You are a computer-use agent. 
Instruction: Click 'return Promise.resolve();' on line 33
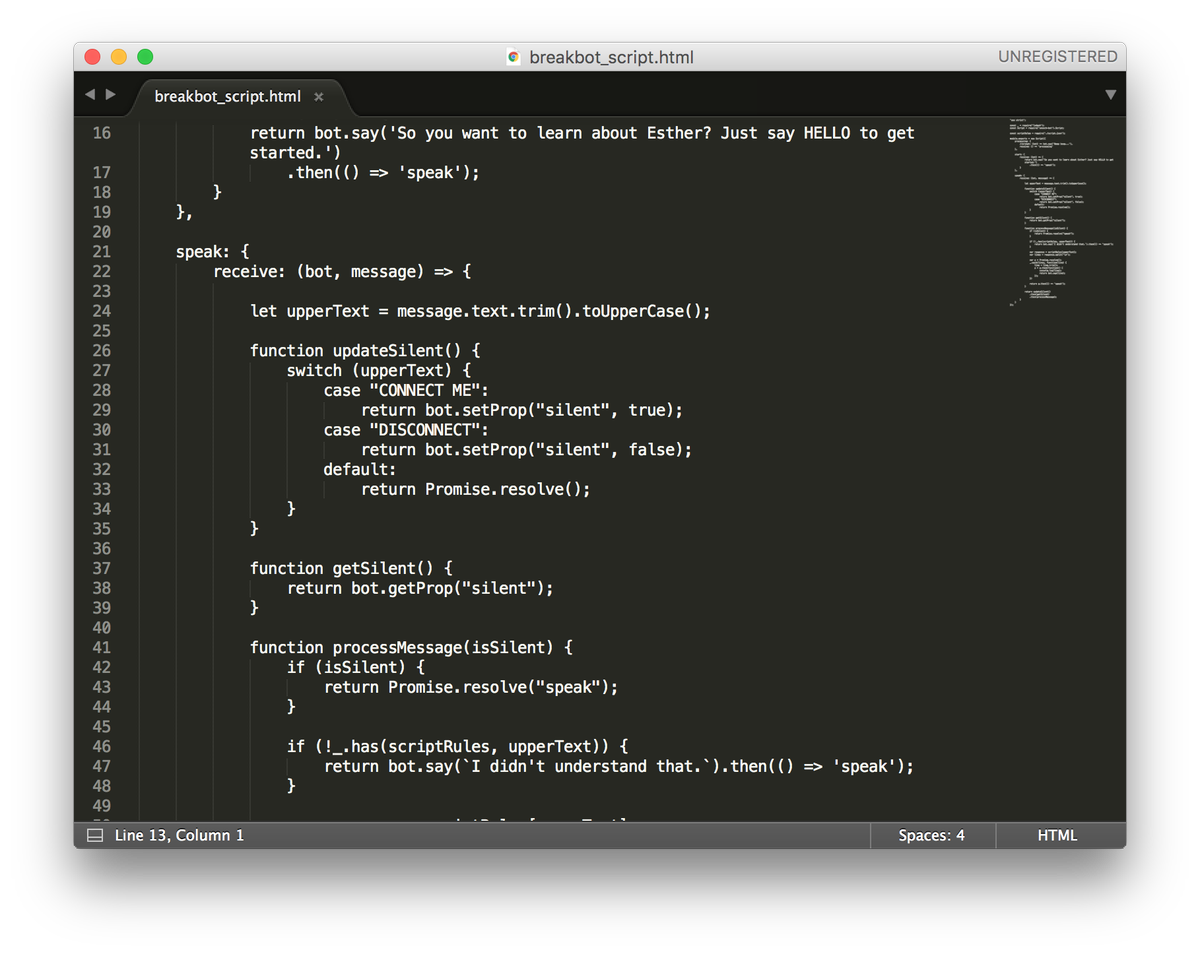[x=476, y=490]
